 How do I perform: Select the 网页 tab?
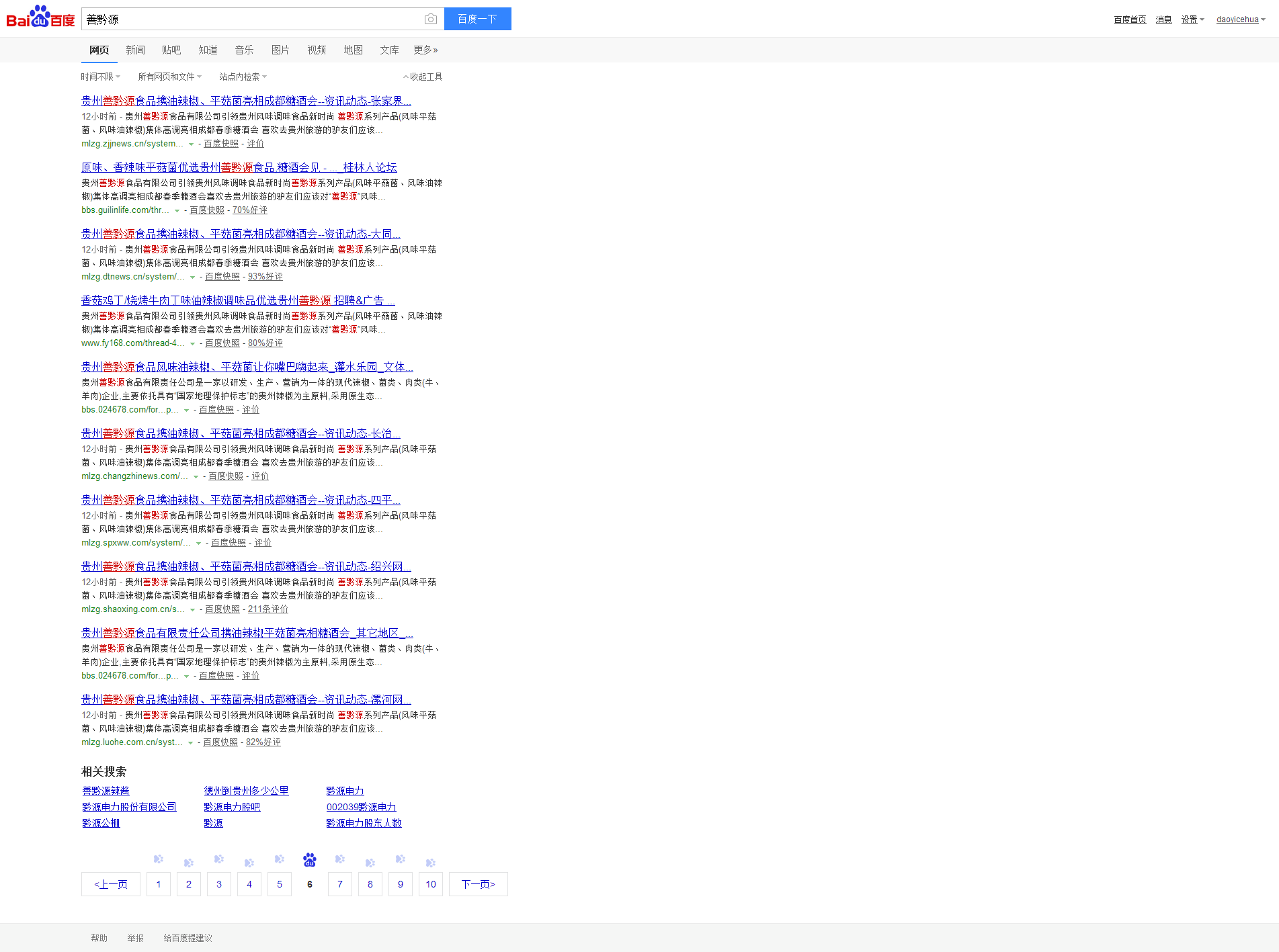(x=99, y=50)
